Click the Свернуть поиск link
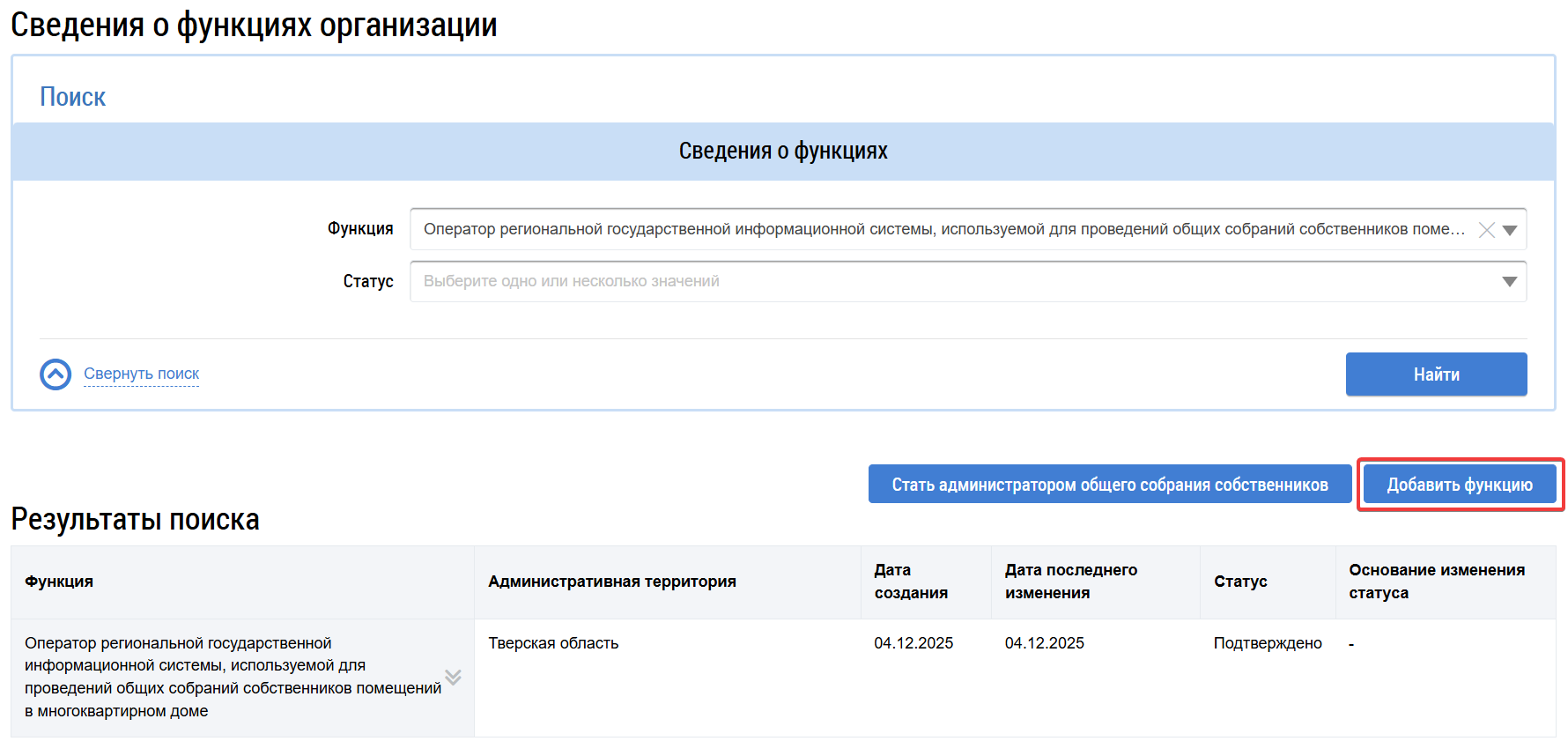Screen dimensions: 1568x756 [141, 374]
